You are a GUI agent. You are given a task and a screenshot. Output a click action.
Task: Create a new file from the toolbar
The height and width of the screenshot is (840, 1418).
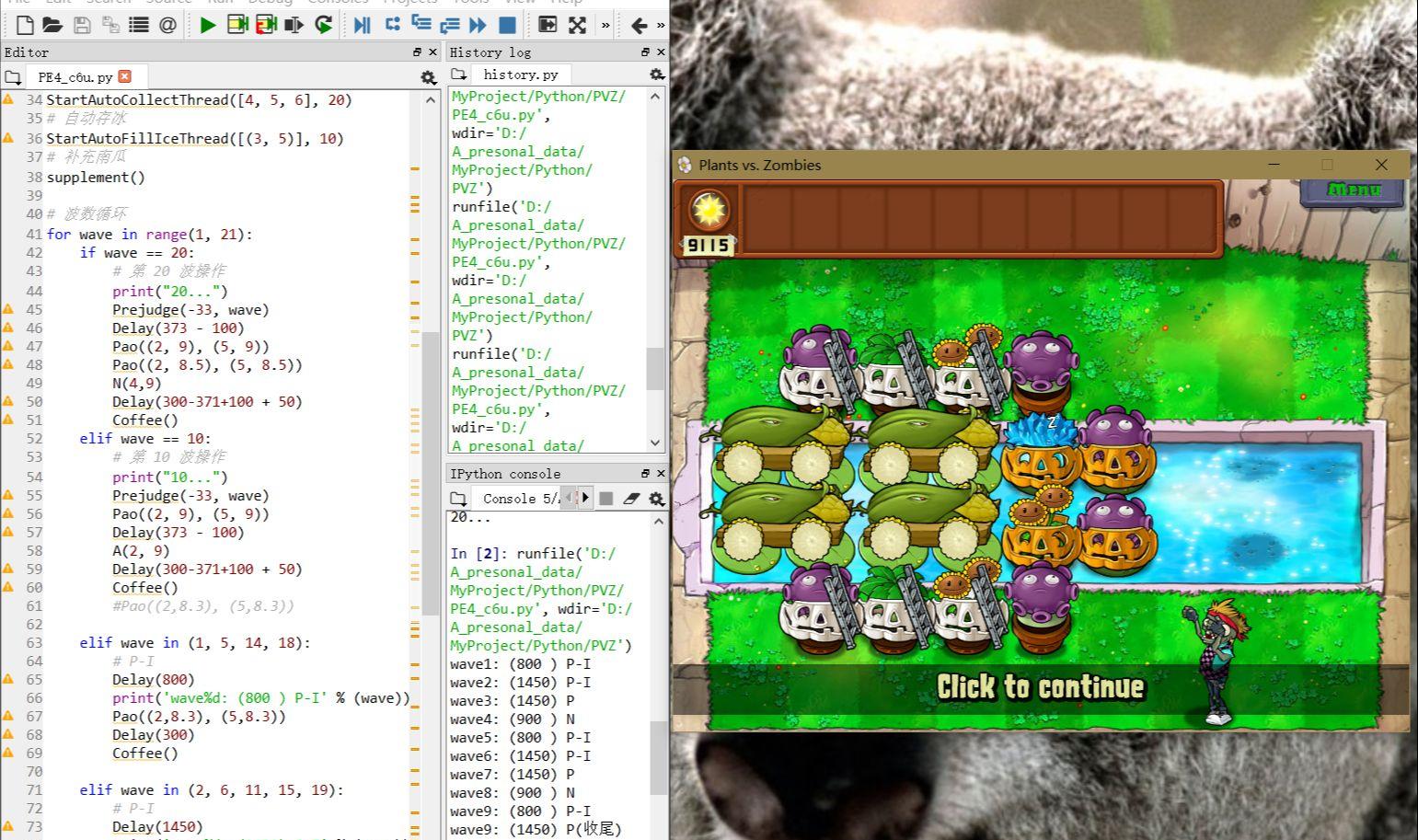click(25, 25)
